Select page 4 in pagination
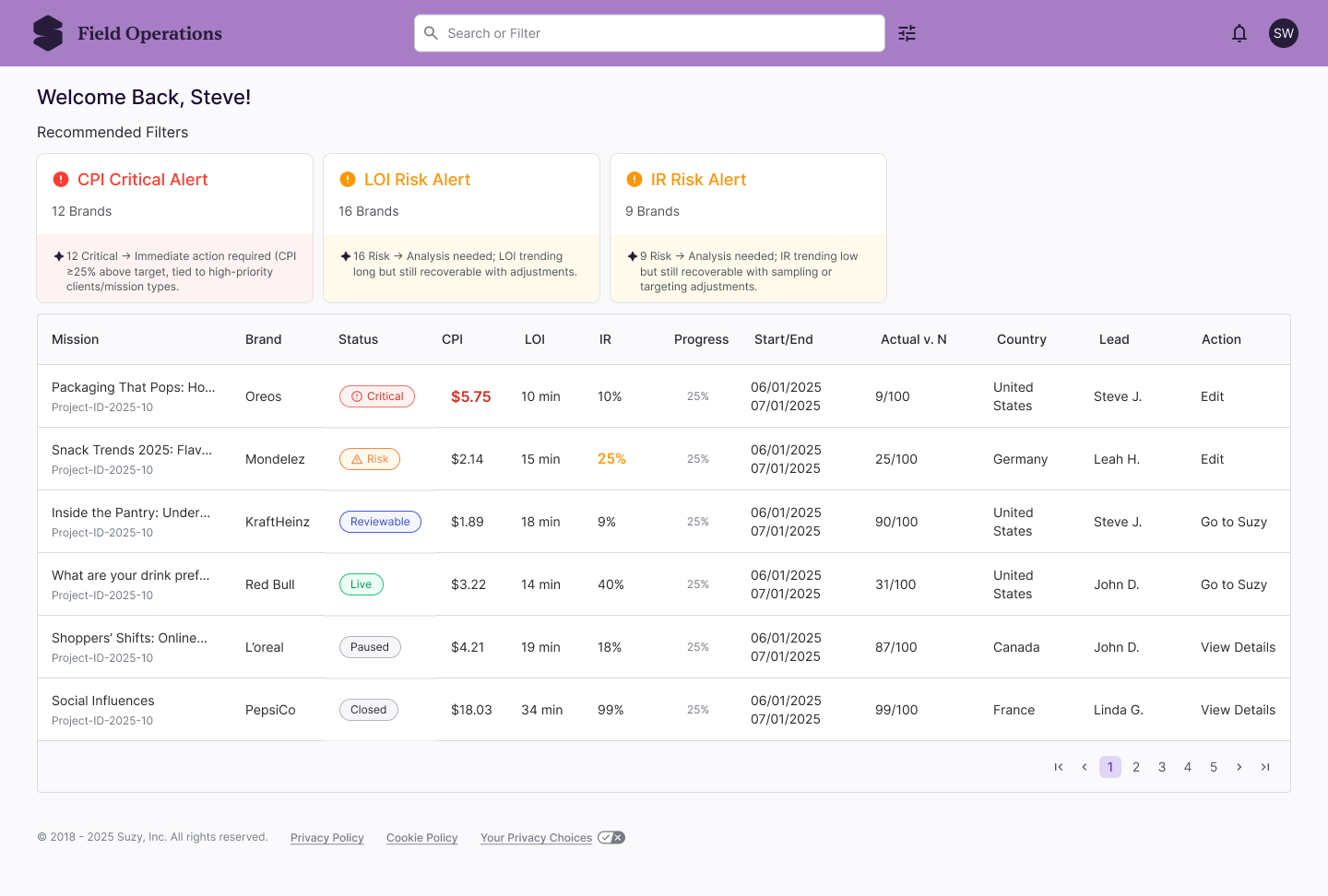The image size is (1328, 896). tap(1188, 767)
